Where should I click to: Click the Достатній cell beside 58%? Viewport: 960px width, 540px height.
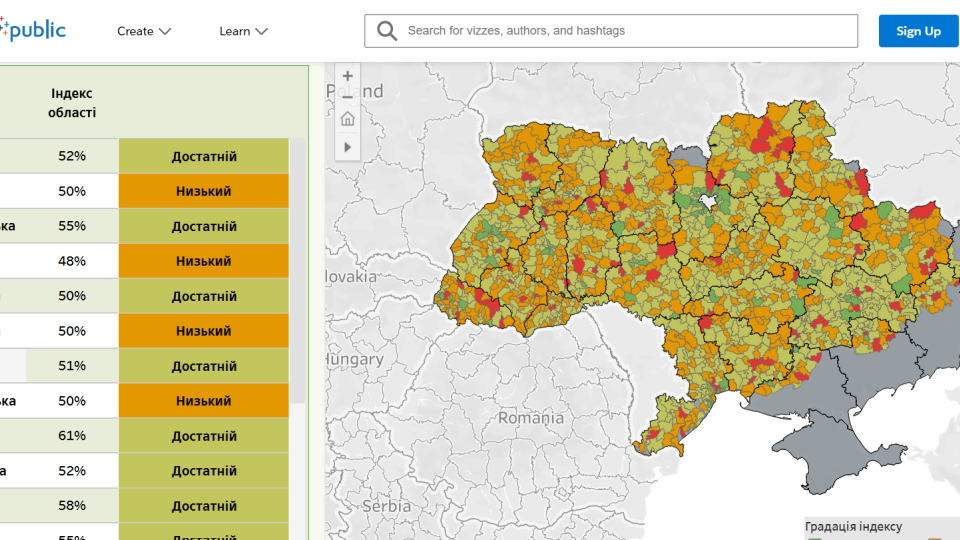click(x=203, y=506)
